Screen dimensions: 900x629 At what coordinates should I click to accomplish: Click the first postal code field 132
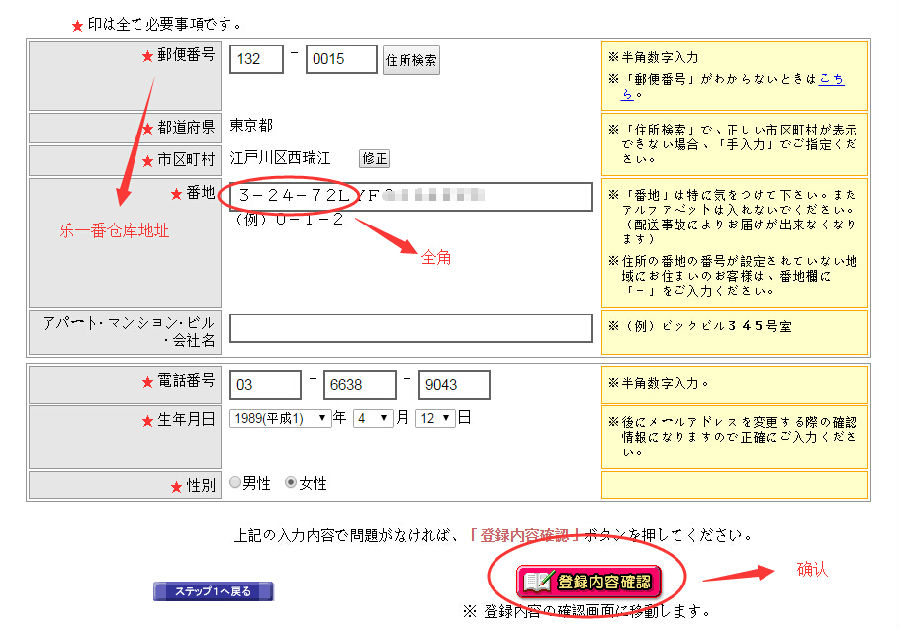tap(256, 59)
